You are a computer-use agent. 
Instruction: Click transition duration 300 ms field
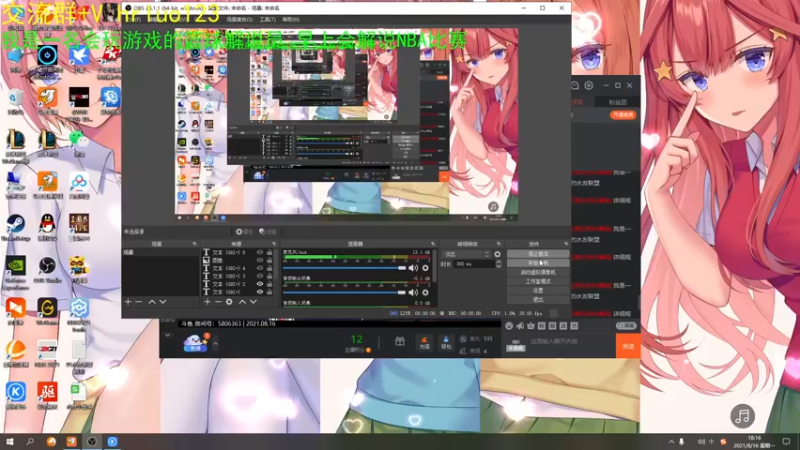tap(474, 264)
